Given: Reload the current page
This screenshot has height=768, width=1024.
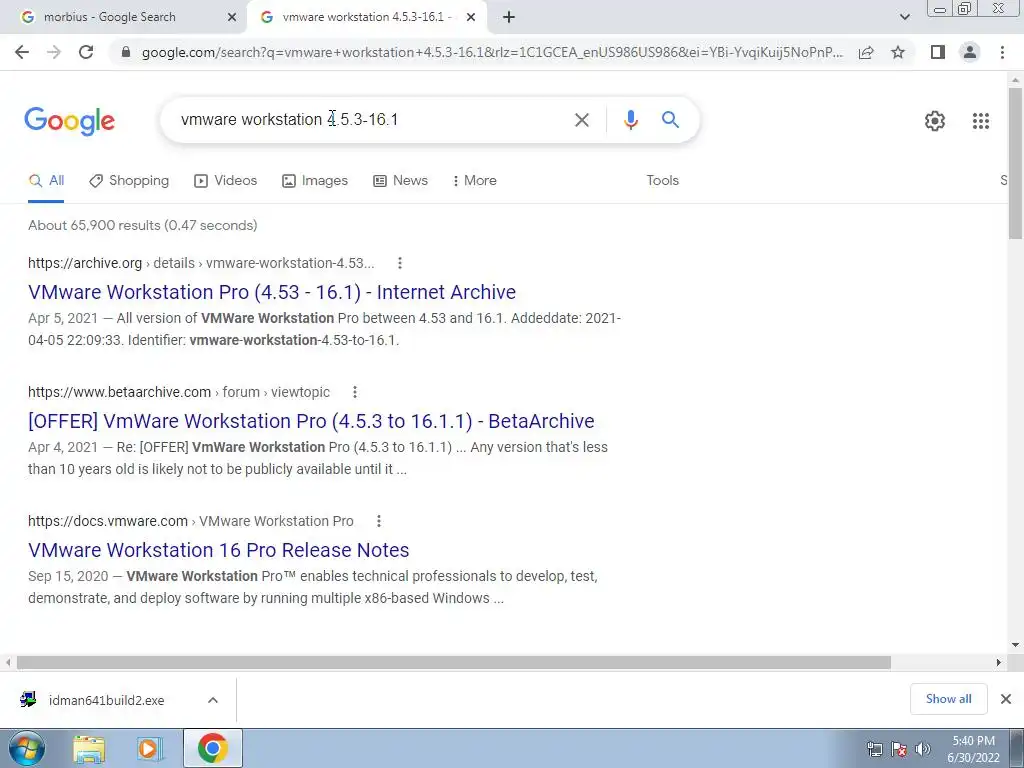Looking at the screenshot, I should click(x=86, y=52).
